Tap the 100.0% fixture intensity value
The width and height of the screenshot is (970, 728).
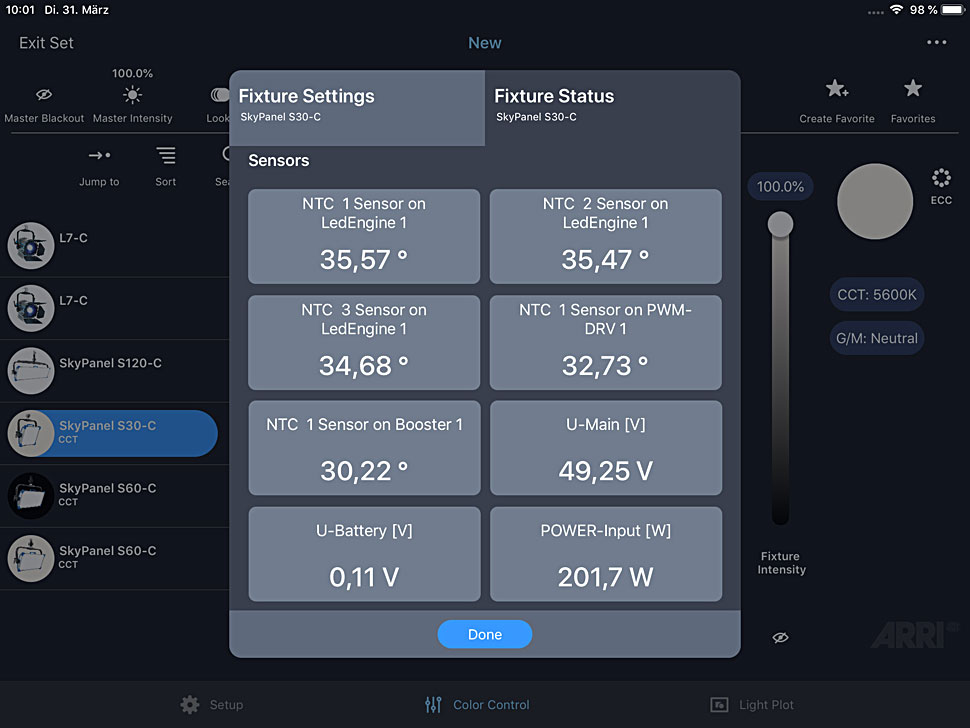[x=780, y=186]
